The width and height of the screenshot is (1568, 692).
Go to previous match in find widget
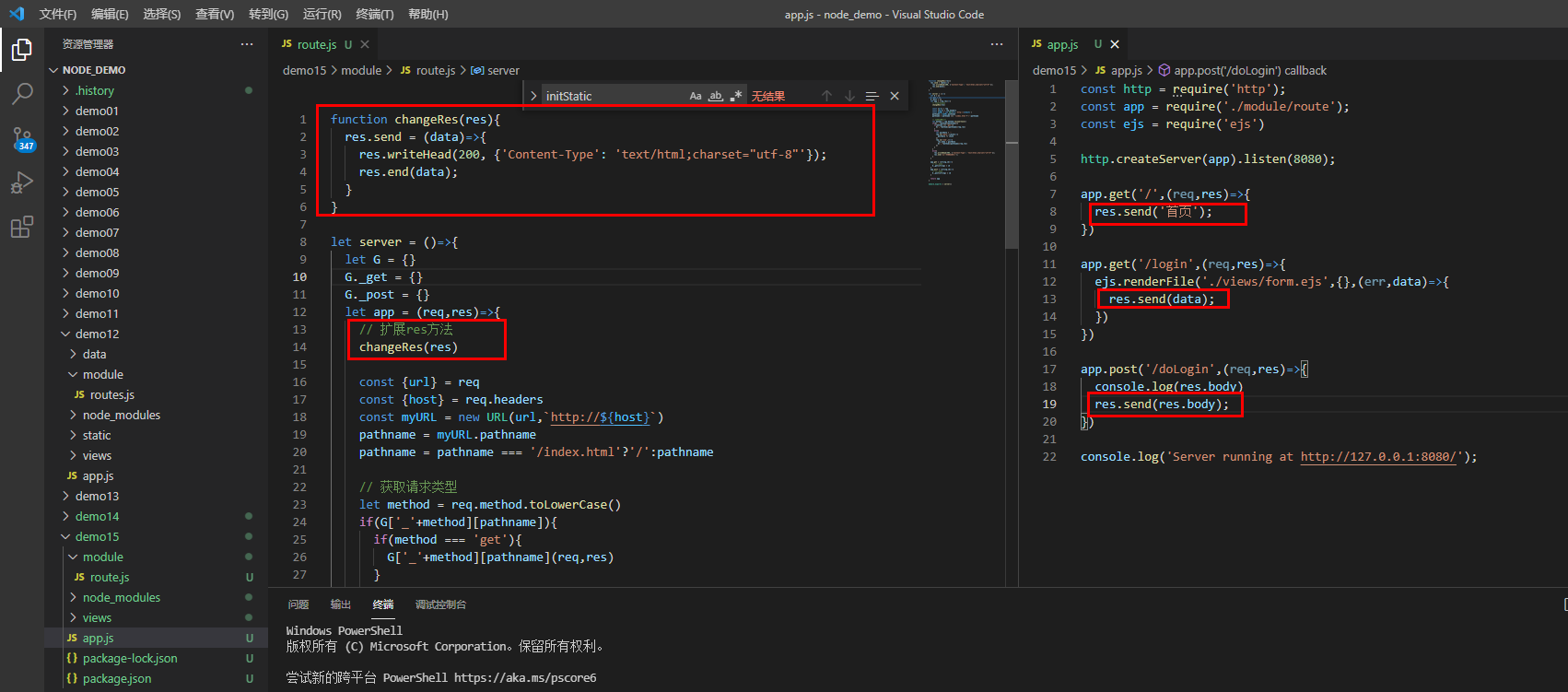(826, 96)
